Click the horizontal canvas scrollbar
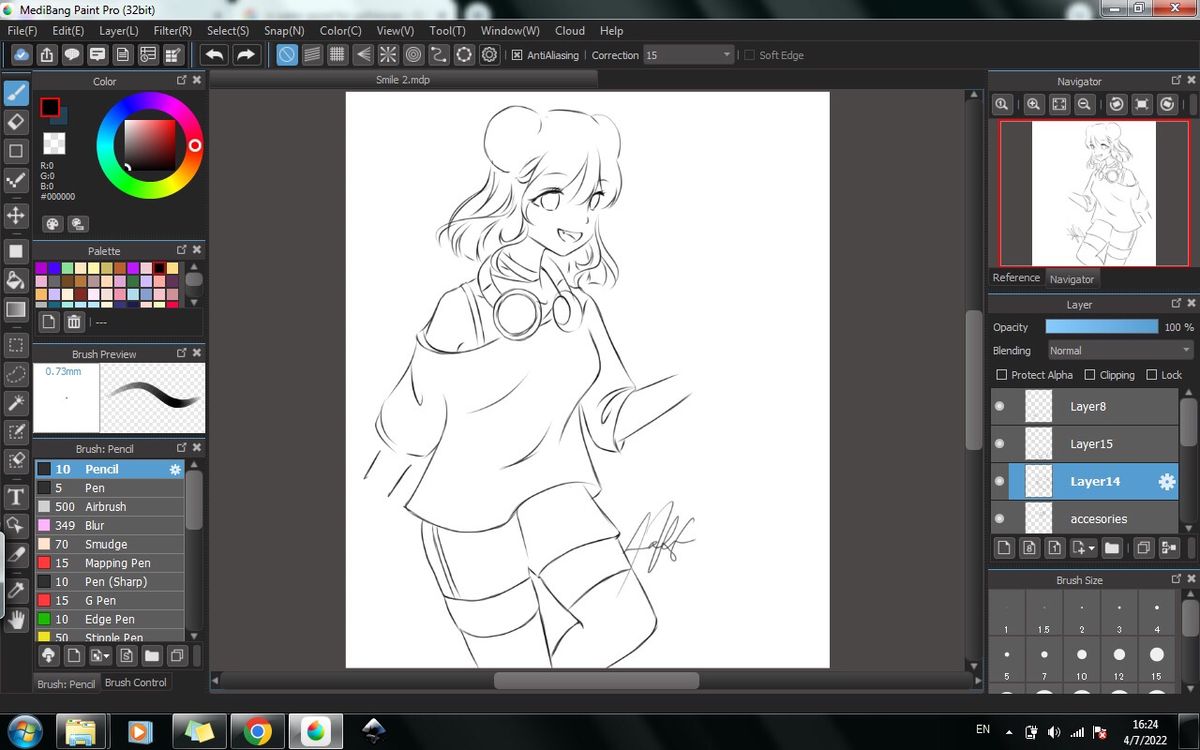This screenshot has width=1200, height=750. coord(596,680)
